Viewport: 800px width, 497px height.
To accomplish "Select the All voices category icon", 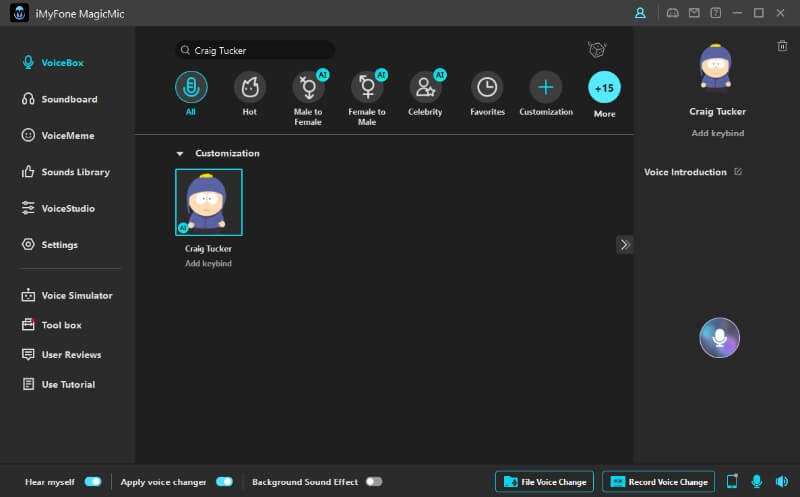I will click(x=191, y=87).
